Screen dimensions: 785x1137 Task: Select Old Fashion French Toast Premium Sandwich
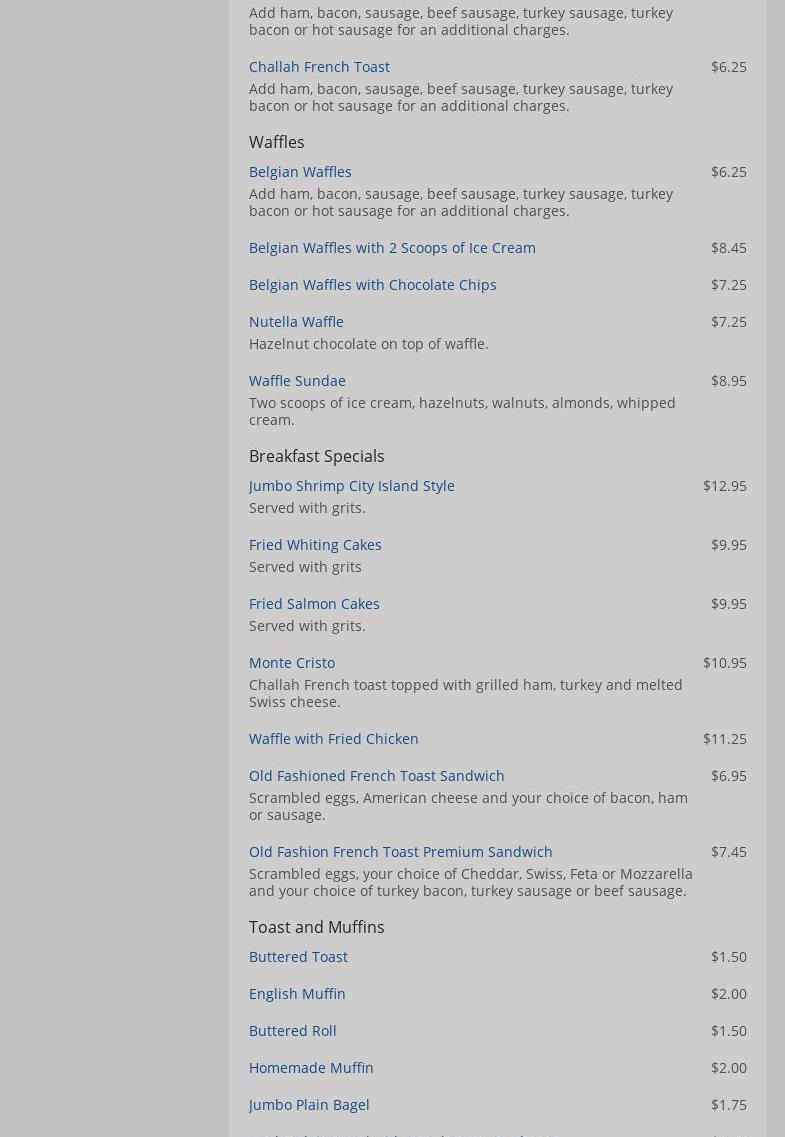tap(400, 852)
